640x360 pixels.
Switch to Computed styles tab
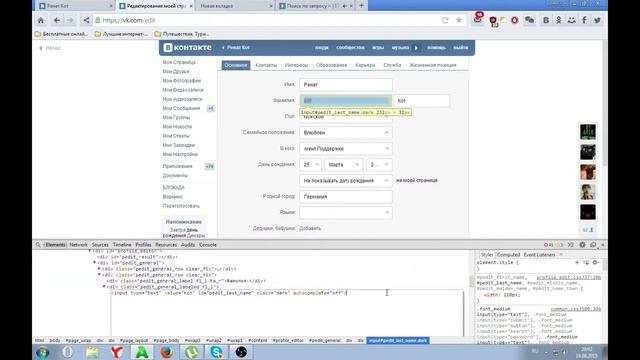pyautogui.click(x=508, y=255)
